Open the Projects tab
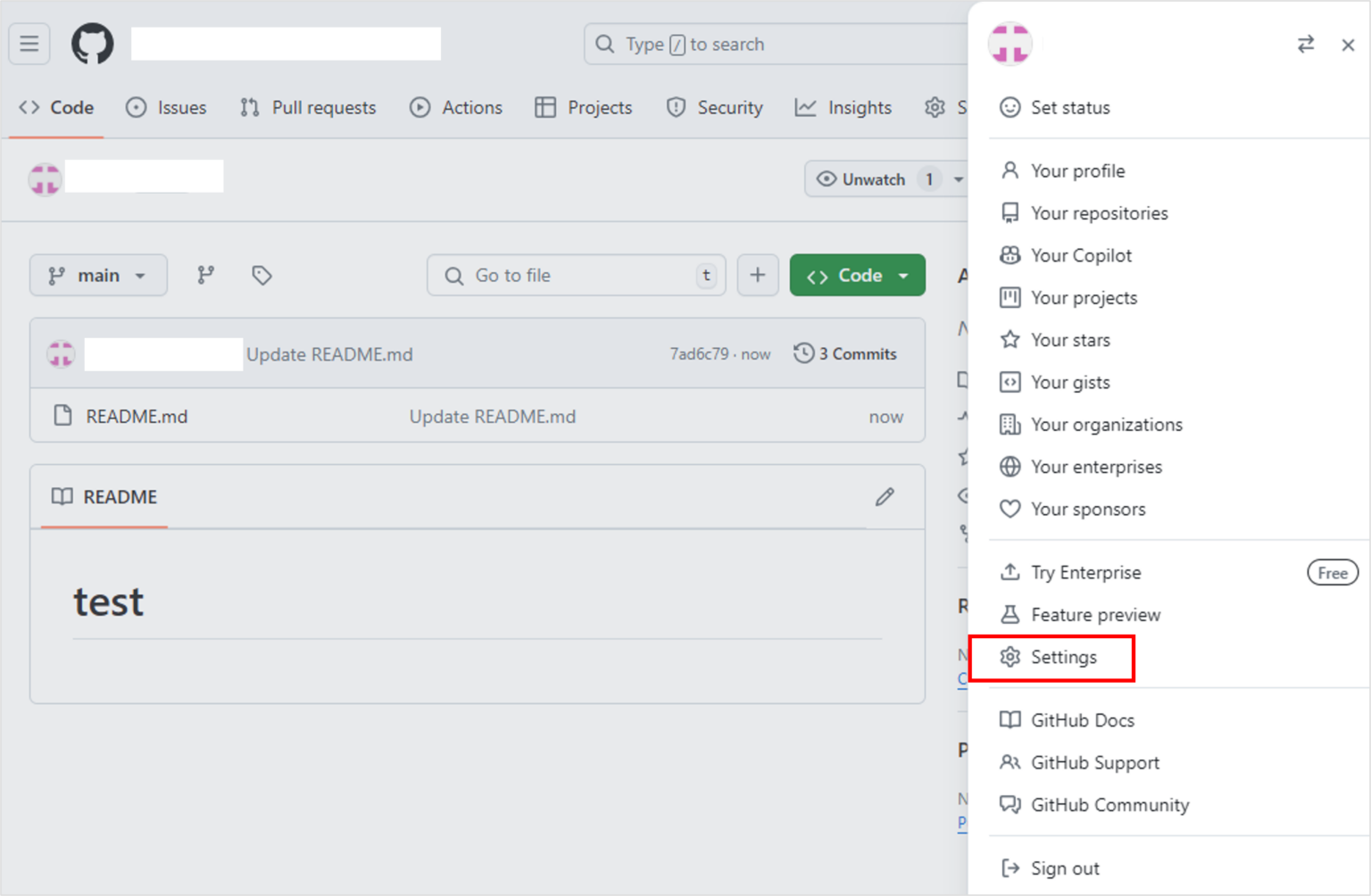 coord(584,107)
